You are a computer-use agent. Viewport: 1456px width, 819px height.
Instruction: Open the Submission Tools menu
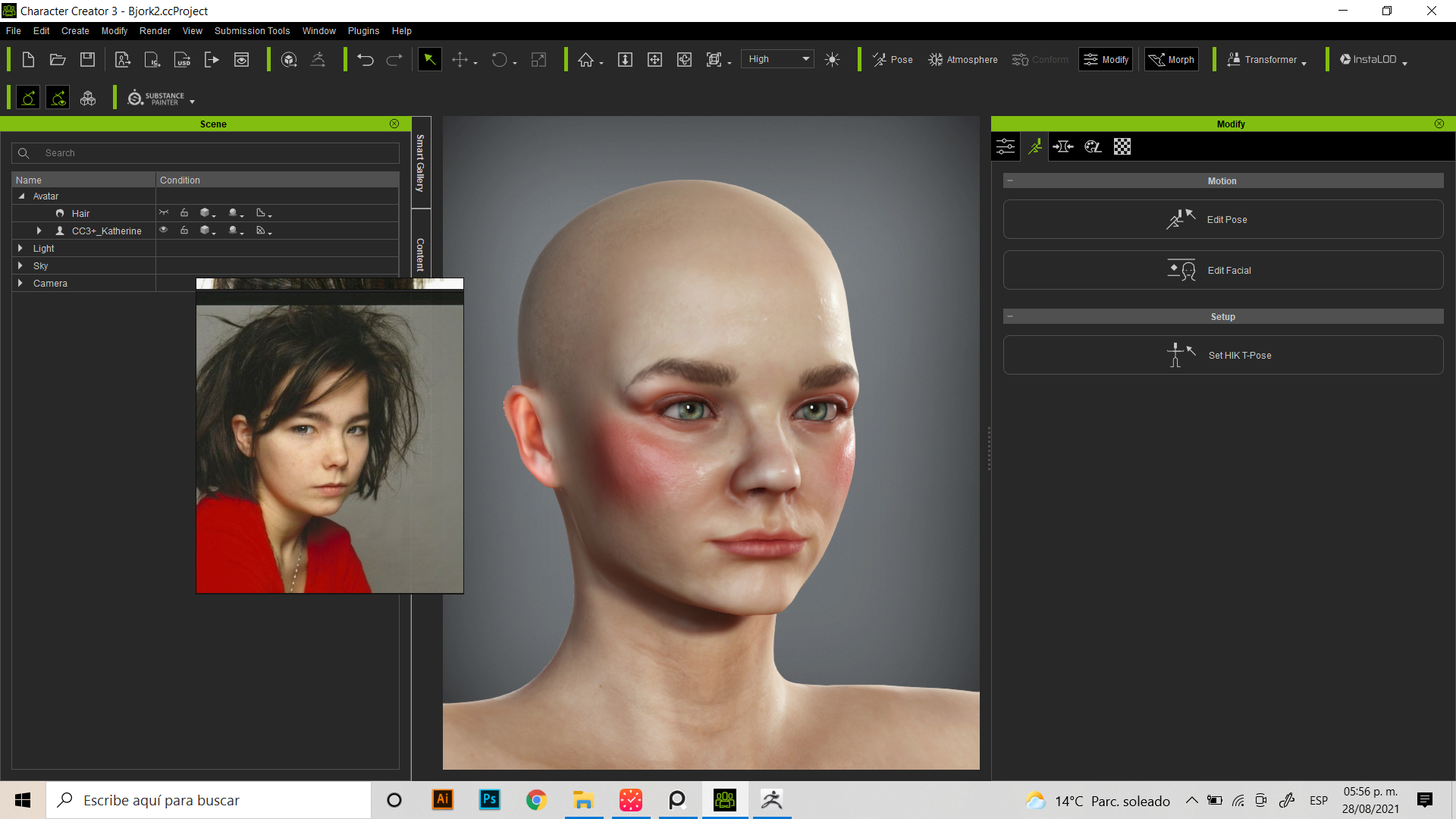pyautogui.click(x=252, y=31)
